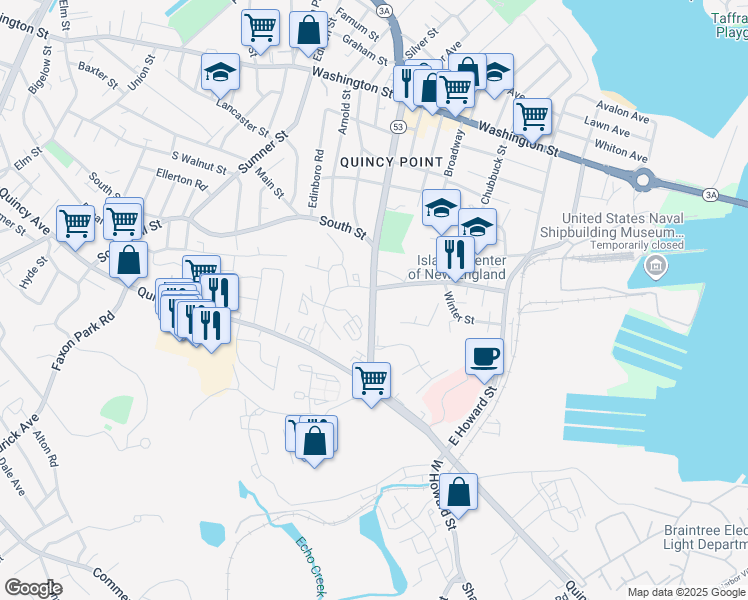Click the Map data ©2025 Google text
Viewport: 748px width, 600px height.
point(686,592)
